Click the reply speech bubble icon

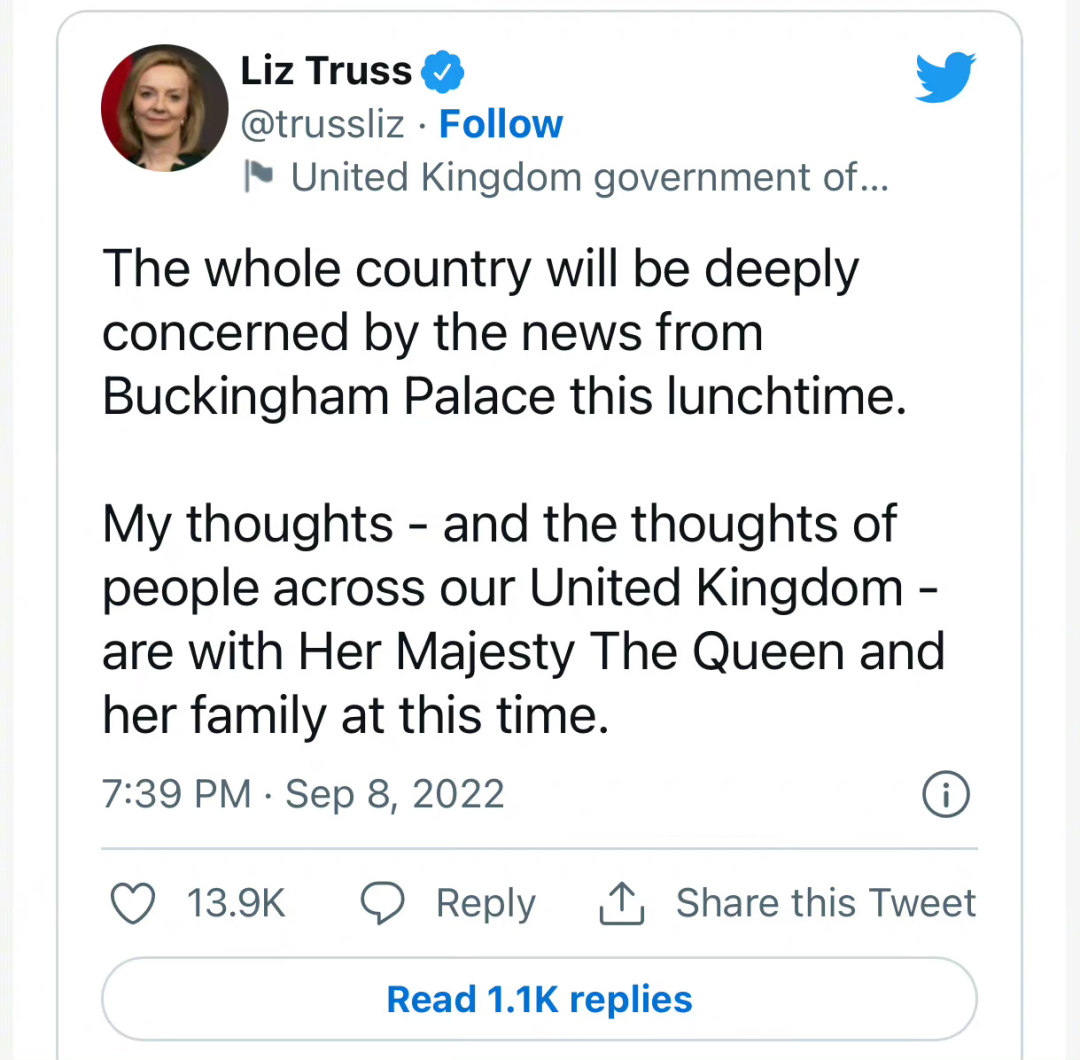point(382,904)
